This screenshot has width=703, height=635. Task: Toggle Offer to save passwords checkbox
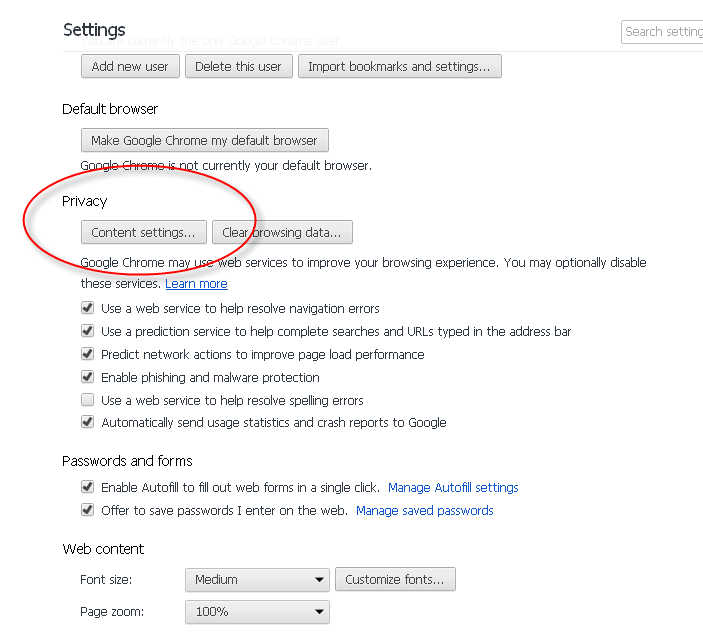[x=87, y=510]
